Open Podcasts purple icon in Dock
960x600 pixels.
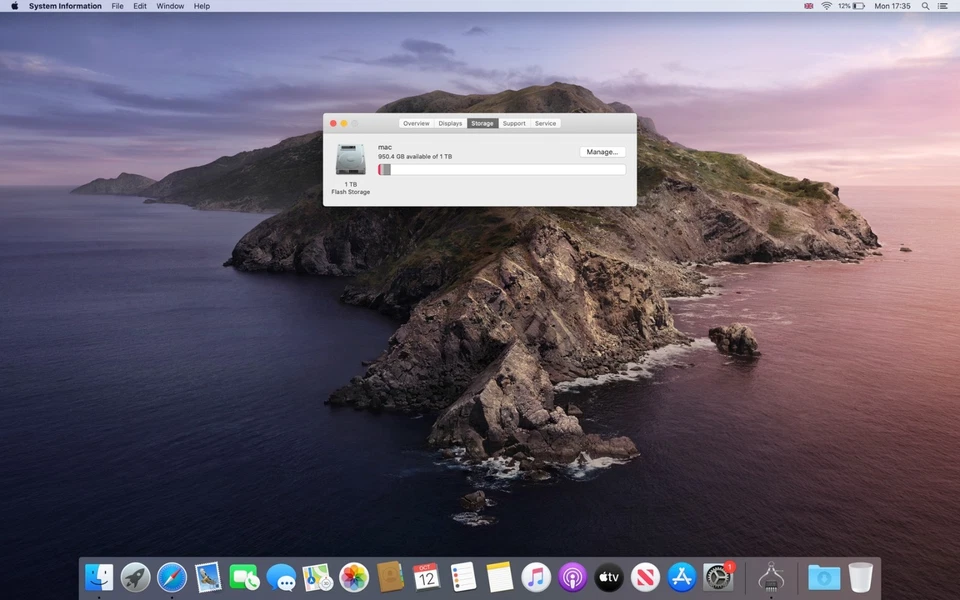[x=572, y=577]
